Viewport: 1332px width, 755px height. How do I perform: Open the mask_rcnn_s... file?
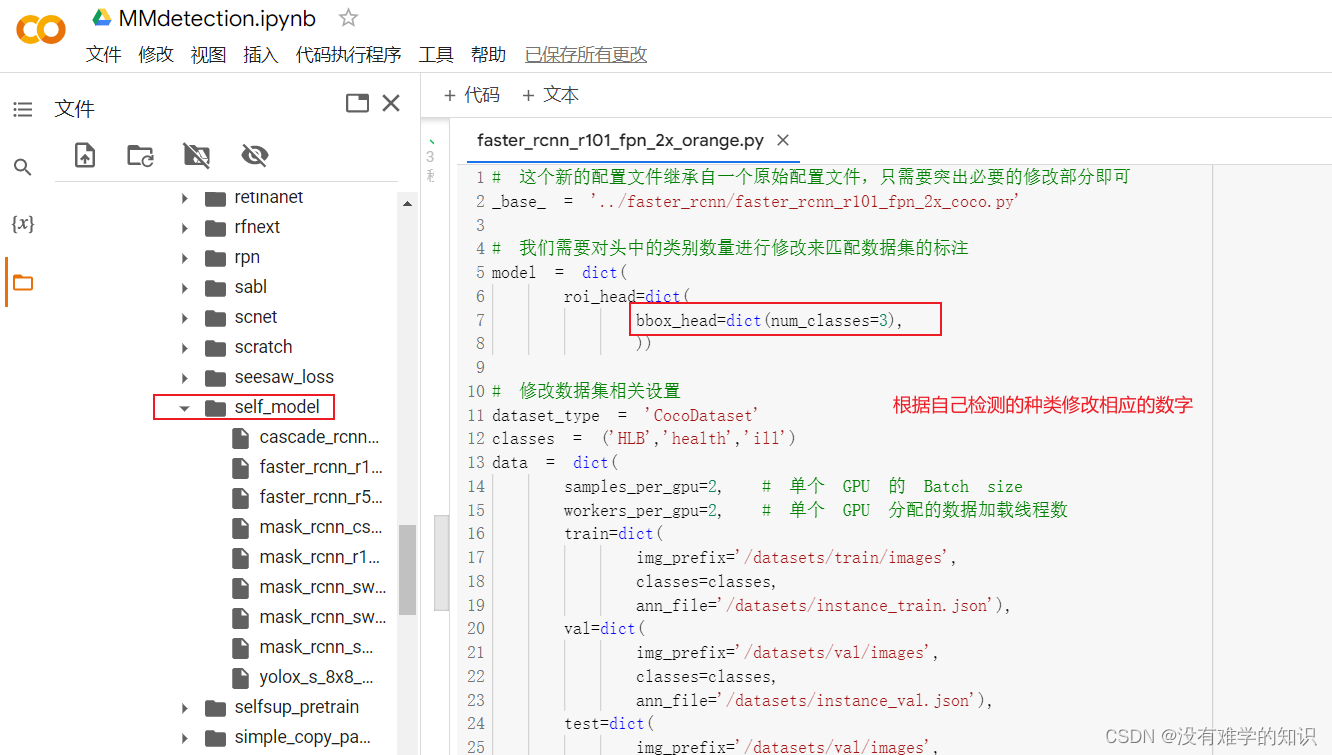[316, 647]
